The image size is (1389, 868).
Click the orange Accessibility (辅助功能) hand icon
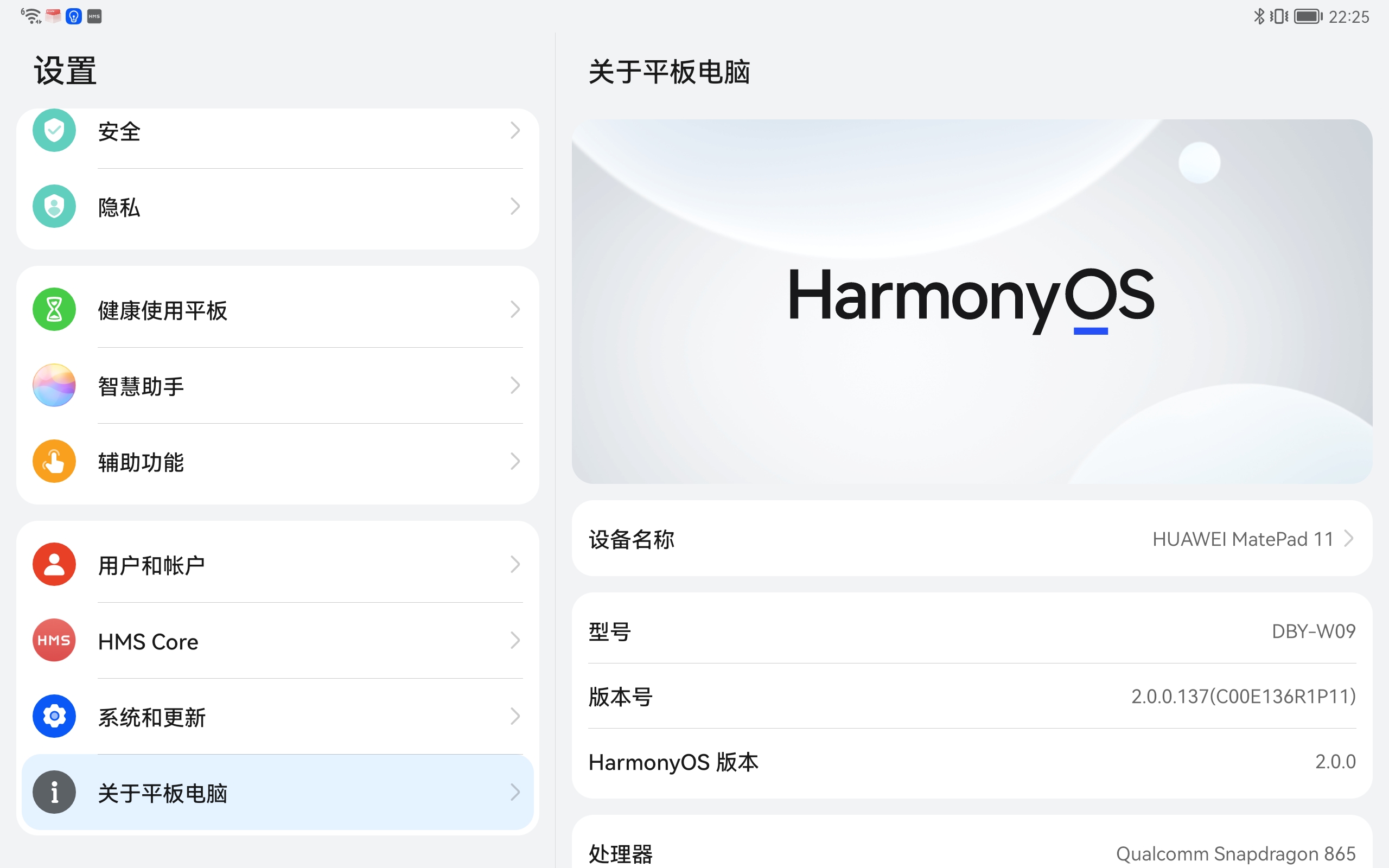[54, 461]
